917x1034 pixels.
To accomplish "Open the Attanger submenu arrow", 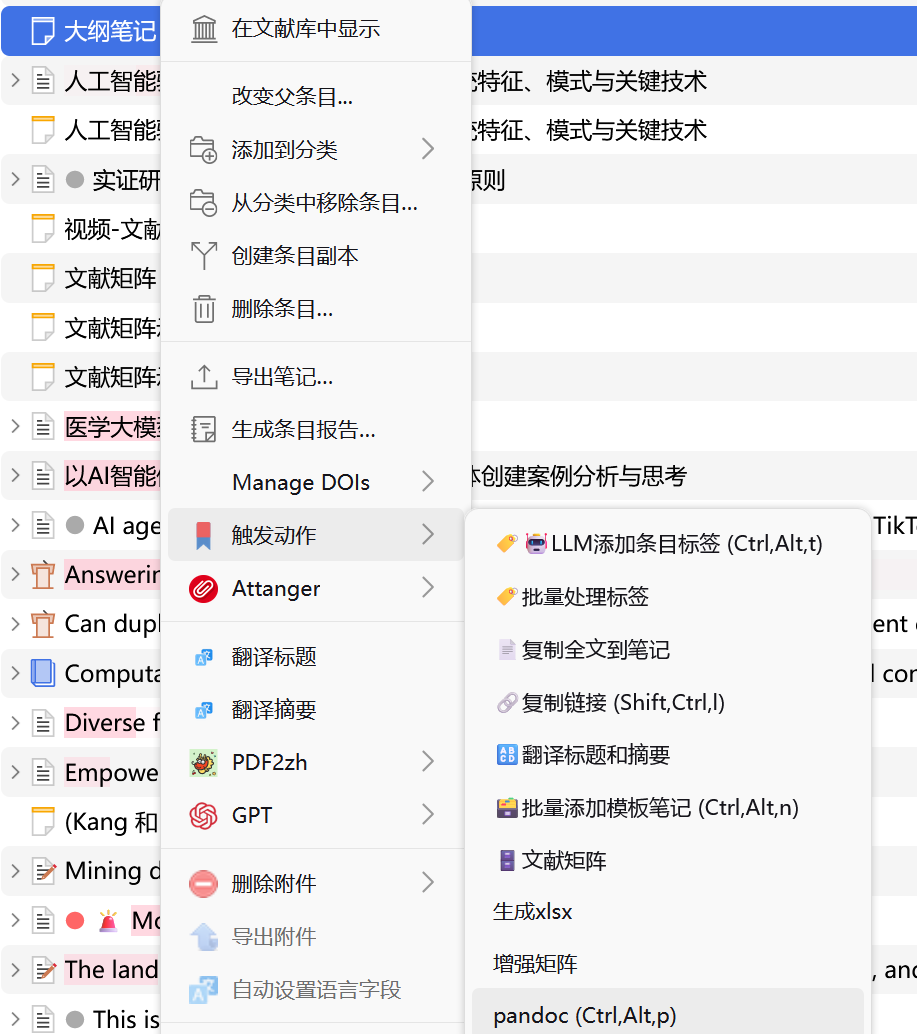I will (x=428, y=588).
